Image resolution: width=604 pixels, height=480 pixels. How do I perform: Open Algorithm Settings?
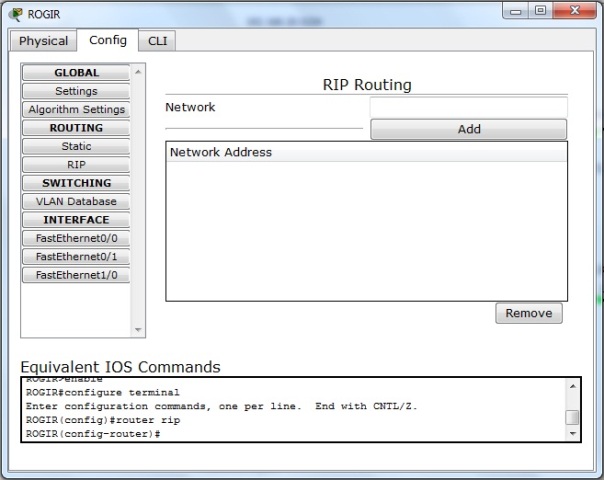pos(76,110)
